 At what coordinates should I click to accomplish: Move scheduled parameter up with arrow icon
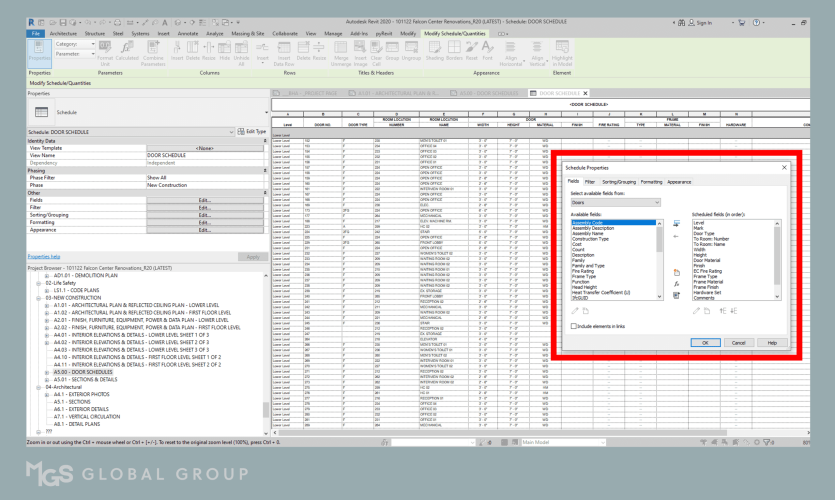pos(722,311)
